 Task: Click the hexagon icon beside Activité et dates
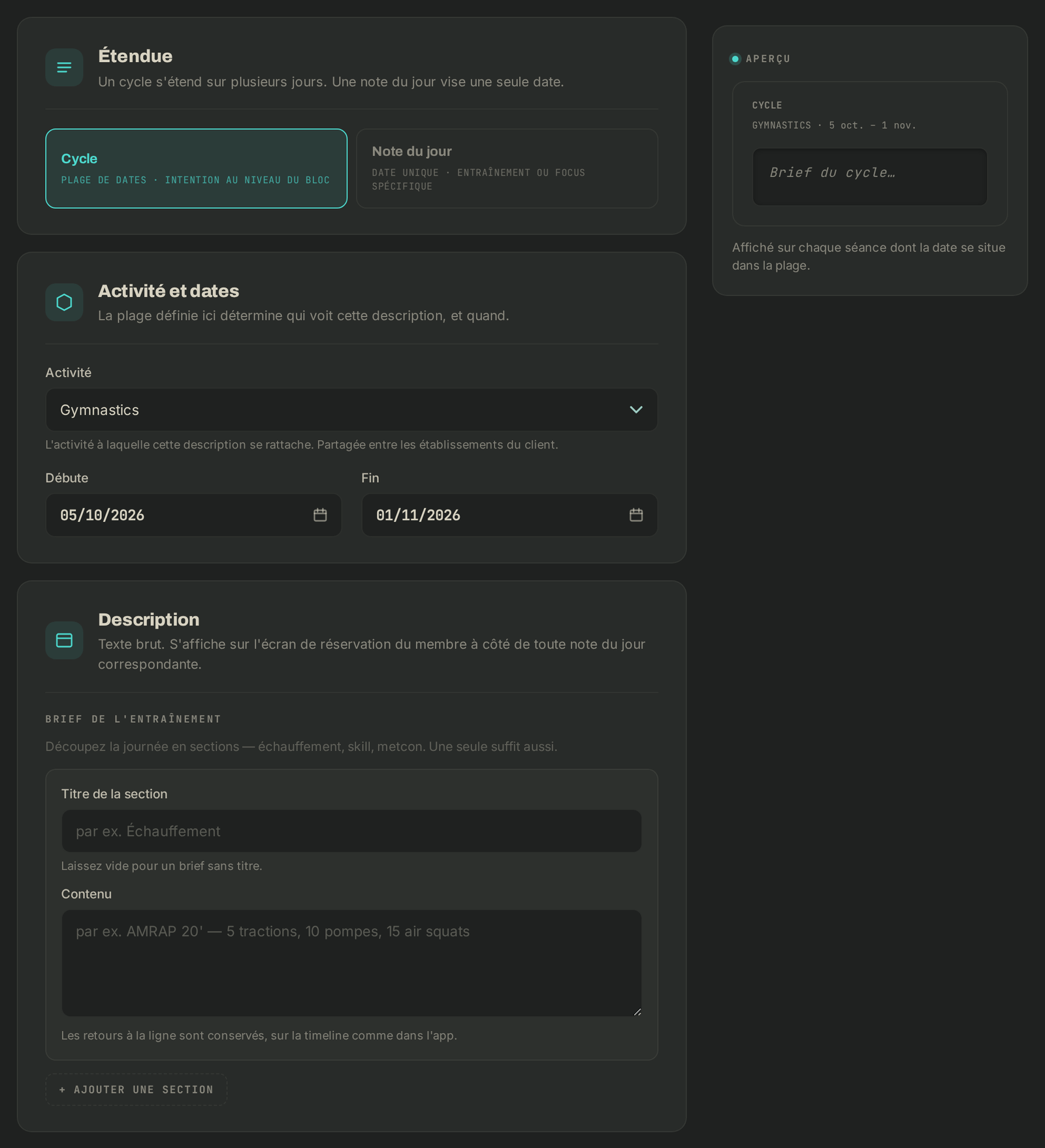click(x=64, y=302)
